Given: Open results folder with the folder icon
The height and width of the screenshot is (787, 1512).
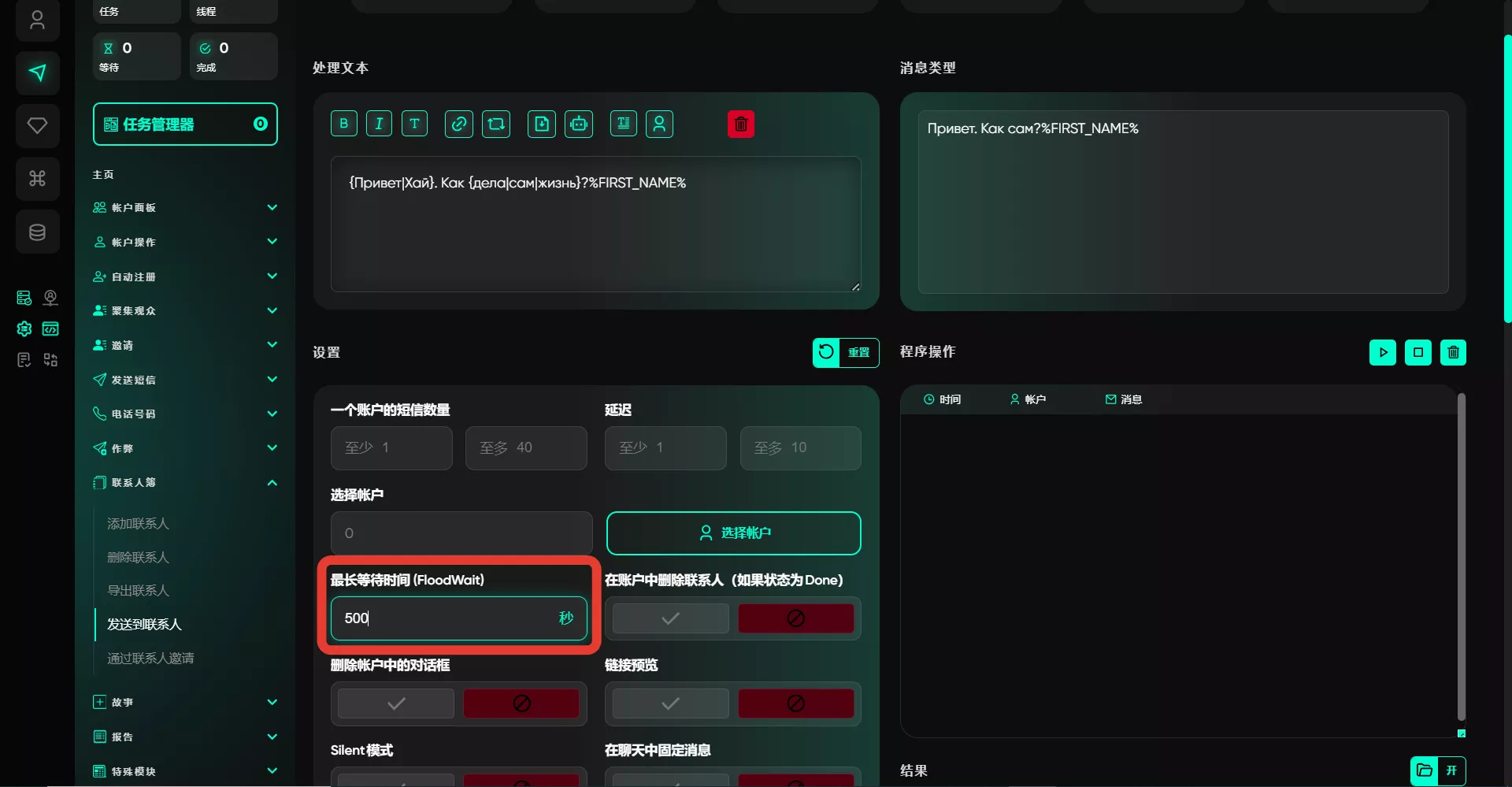Looking at the screenshot, I should (x=1424, y=770).
